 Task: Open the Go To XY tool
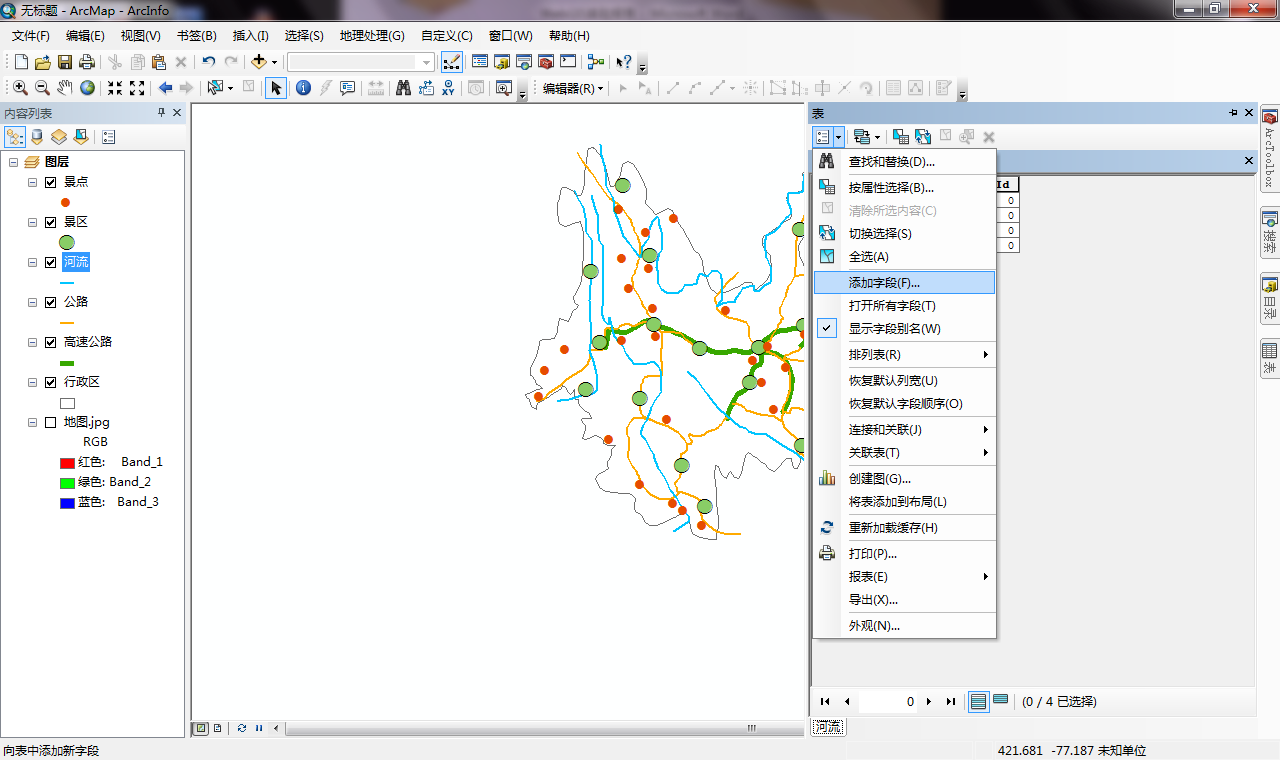(448, 88)
